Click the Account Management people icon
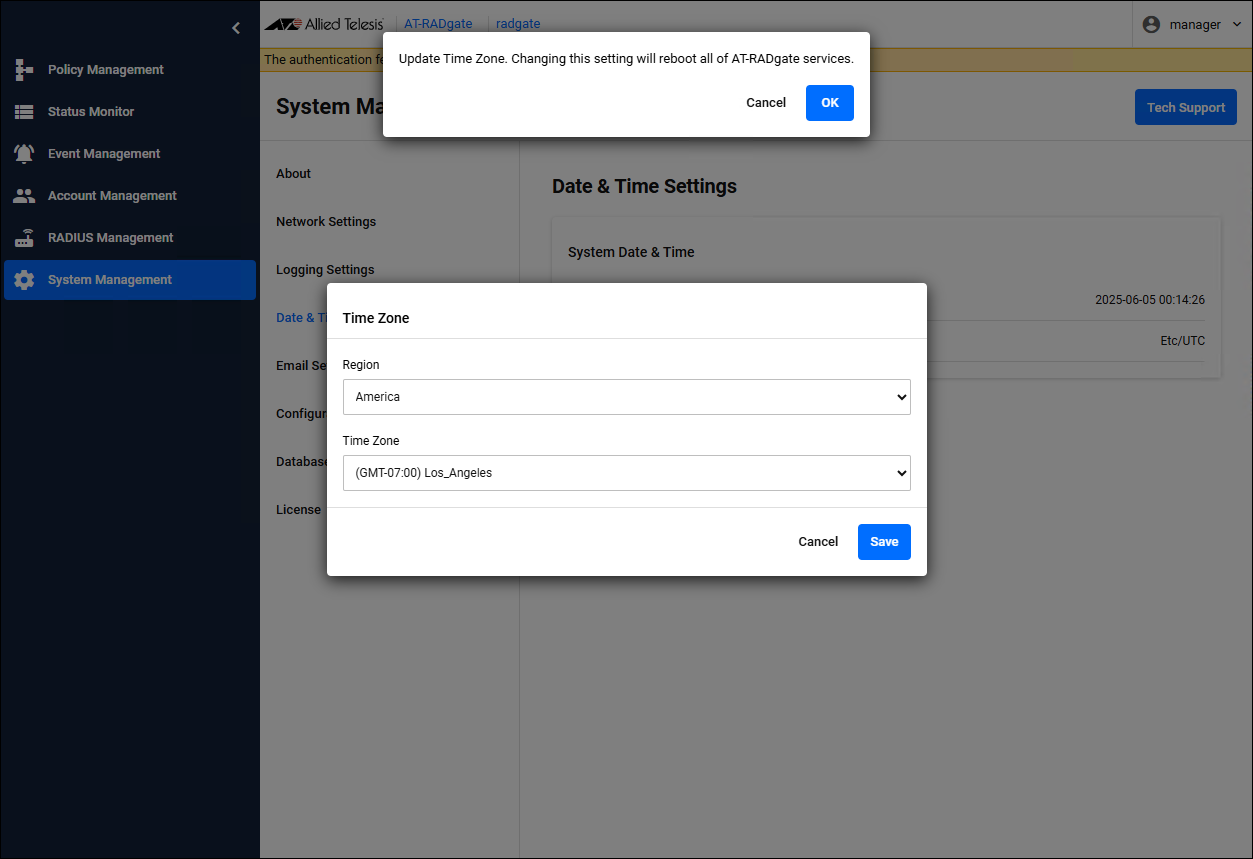The image size is (1253, 859). click(x=24, y=196)
